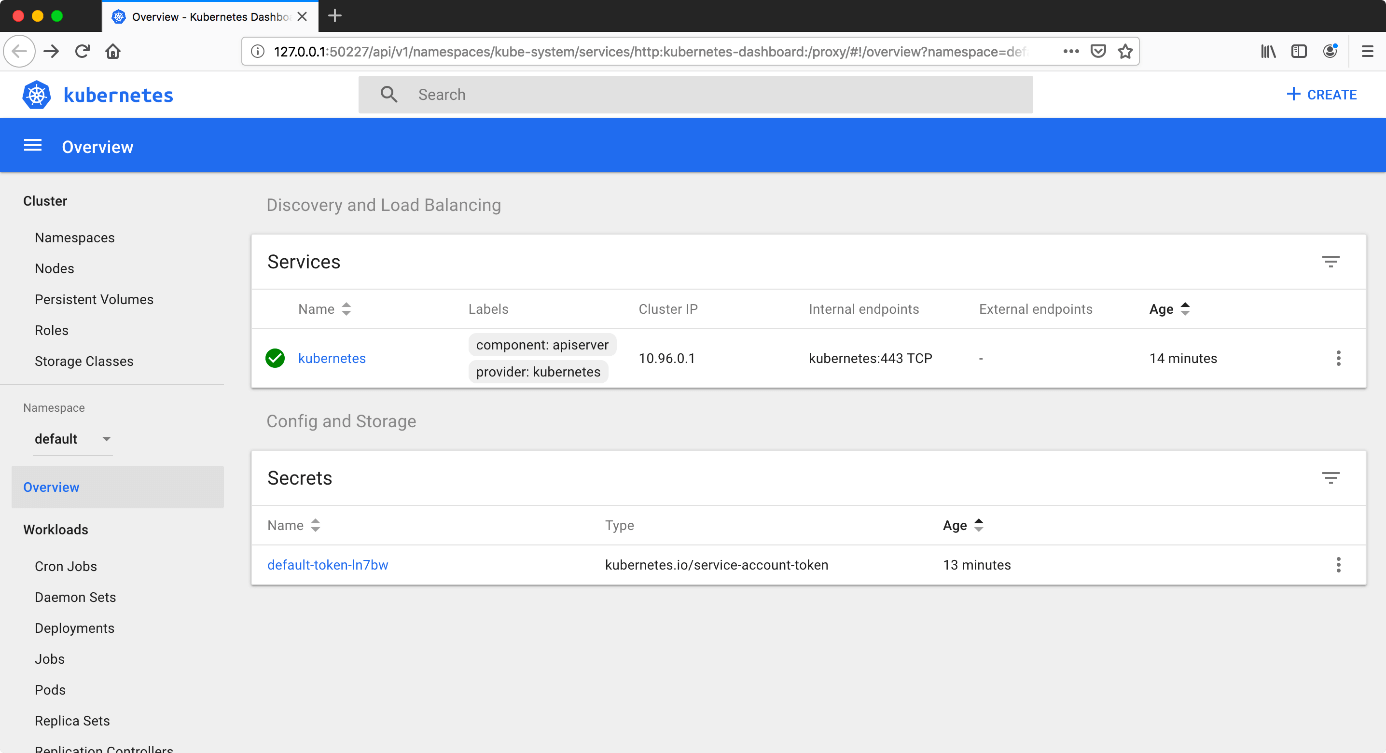Click the Firefox library icon in the toolbar
1386x753 pixels.
coord(1267,51)
